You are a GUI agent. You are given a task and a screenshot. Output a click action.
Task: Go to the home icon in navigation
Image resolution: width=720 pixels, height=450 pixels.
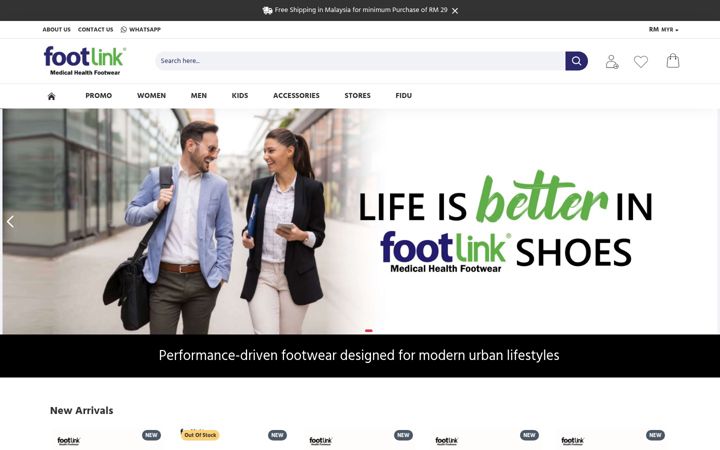51,96
